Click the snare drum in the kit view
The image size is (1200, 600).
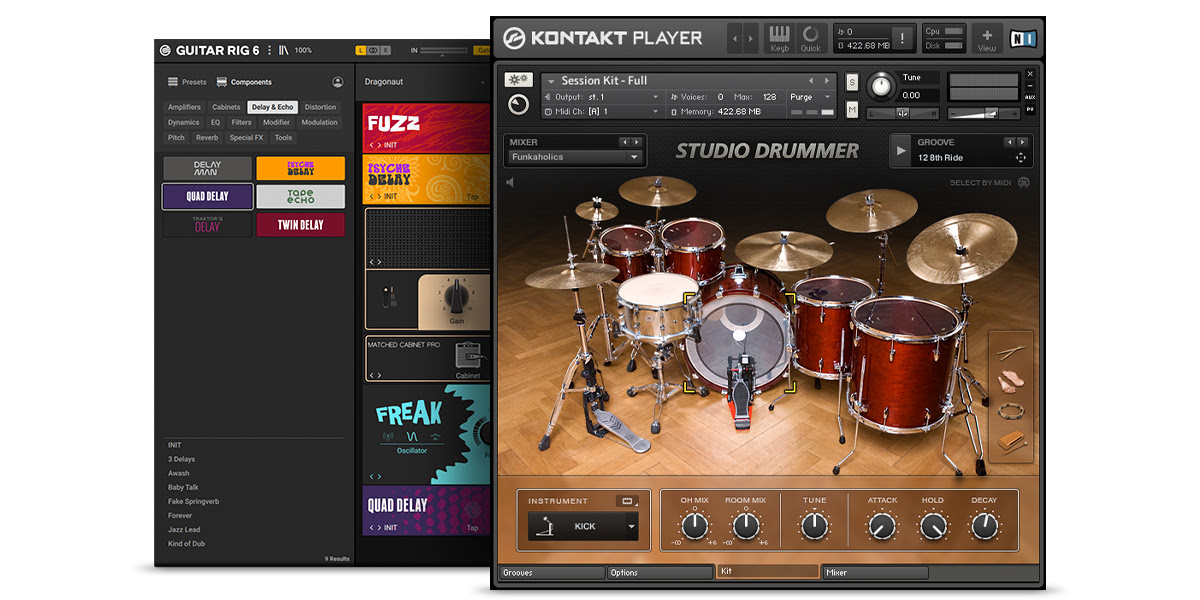pos(656,310)
